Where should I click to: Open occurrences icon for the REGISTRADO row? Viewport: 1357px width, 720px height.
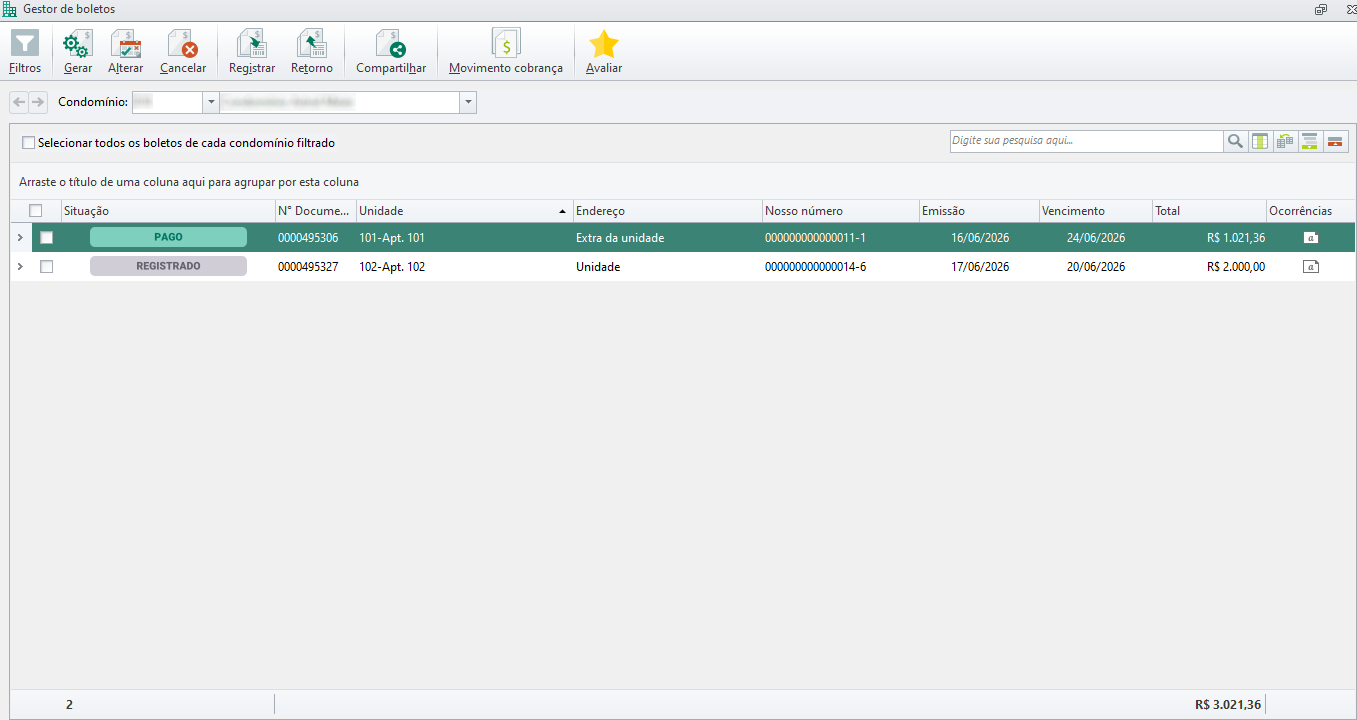[1311, 267]
